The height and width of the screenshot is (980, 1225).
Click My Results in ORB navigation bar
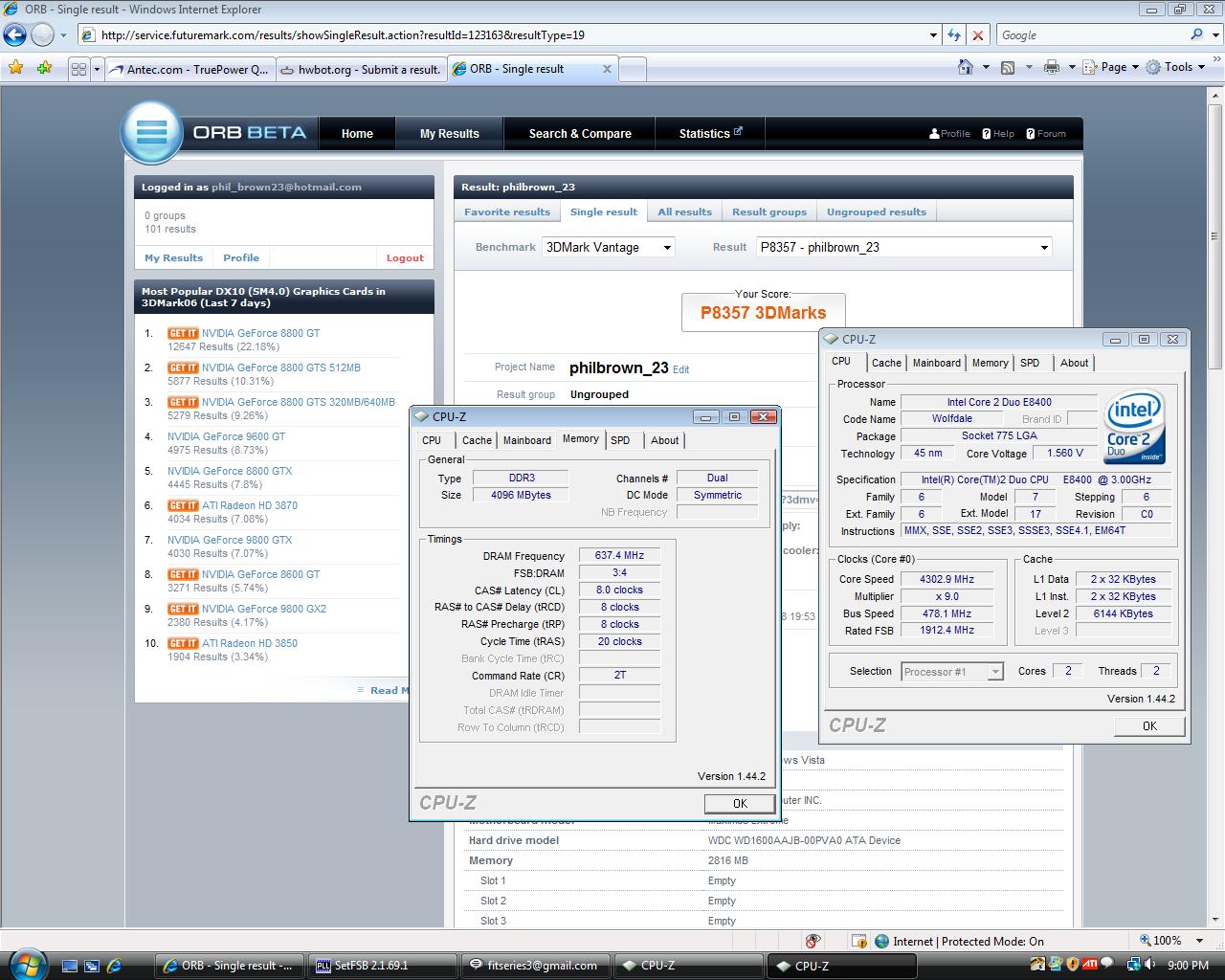[x=450, y=133]
